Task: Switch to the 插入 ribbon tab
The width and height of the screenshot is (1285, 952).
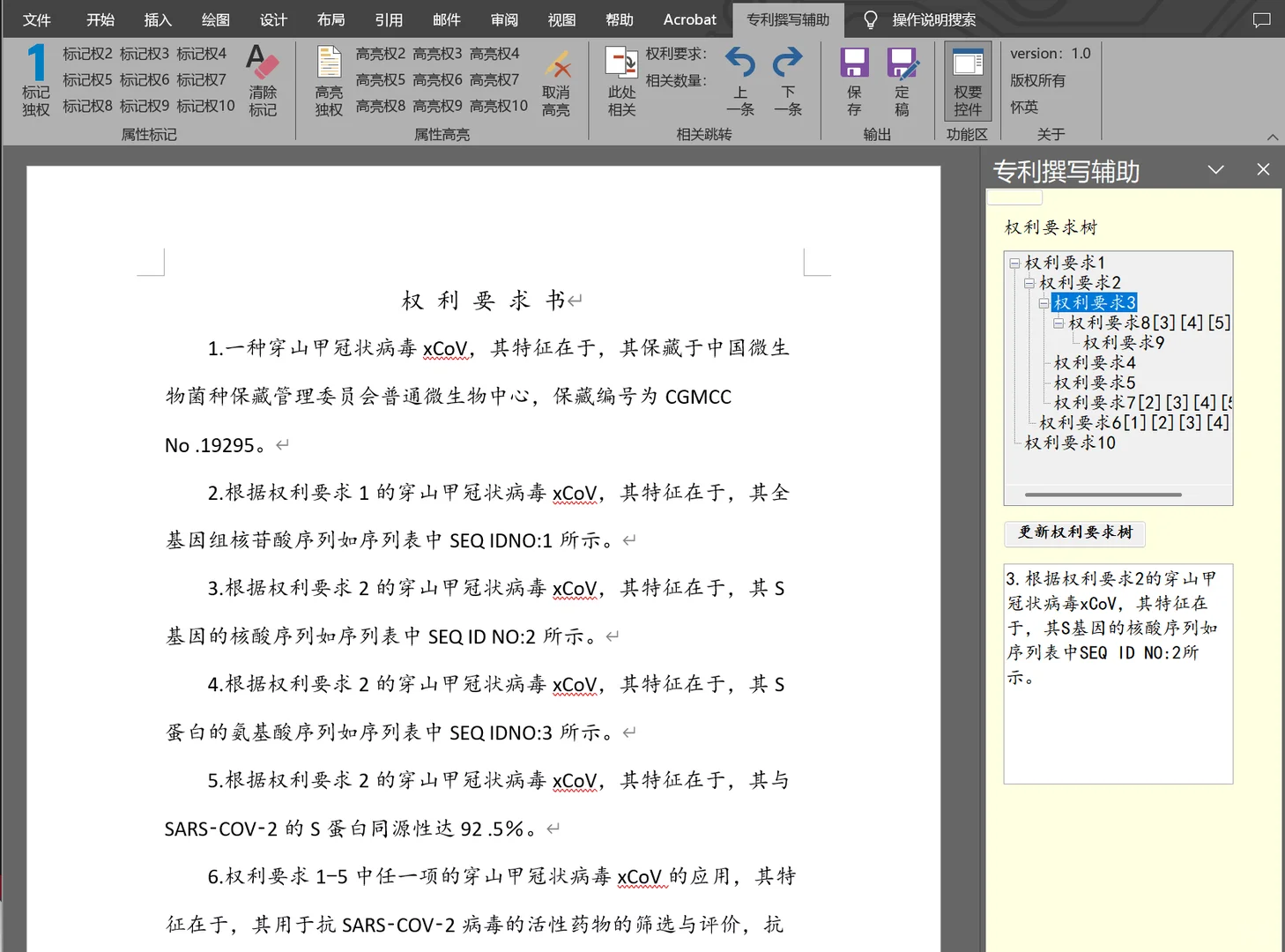Action: click(158, 19)
